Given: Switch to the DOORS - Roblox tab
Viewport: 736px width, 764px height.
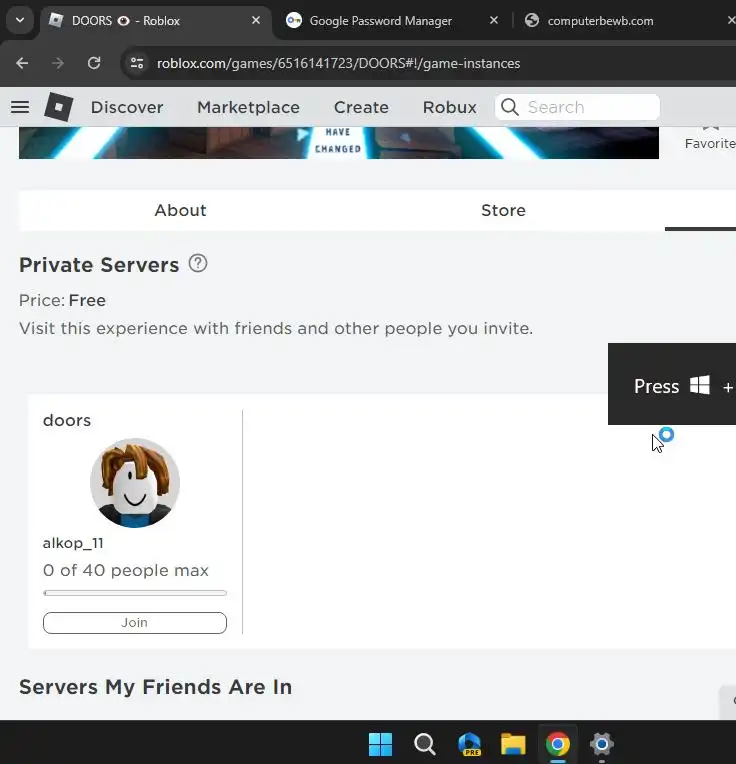Looking at the screenshot, I should [156, 21].
